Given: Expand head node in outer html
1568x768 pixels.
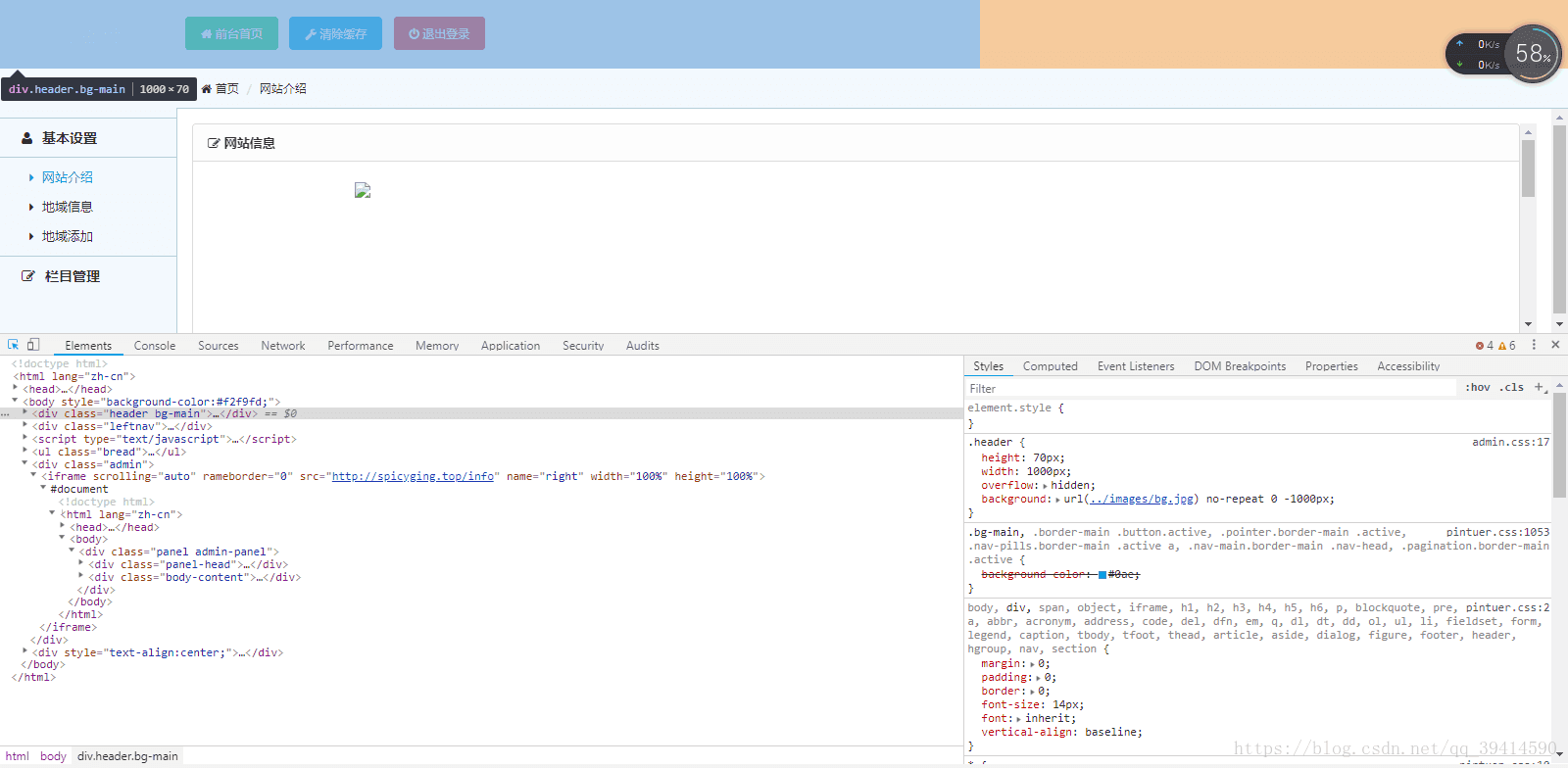Looking at the screenshot, I should coord(15,389).
